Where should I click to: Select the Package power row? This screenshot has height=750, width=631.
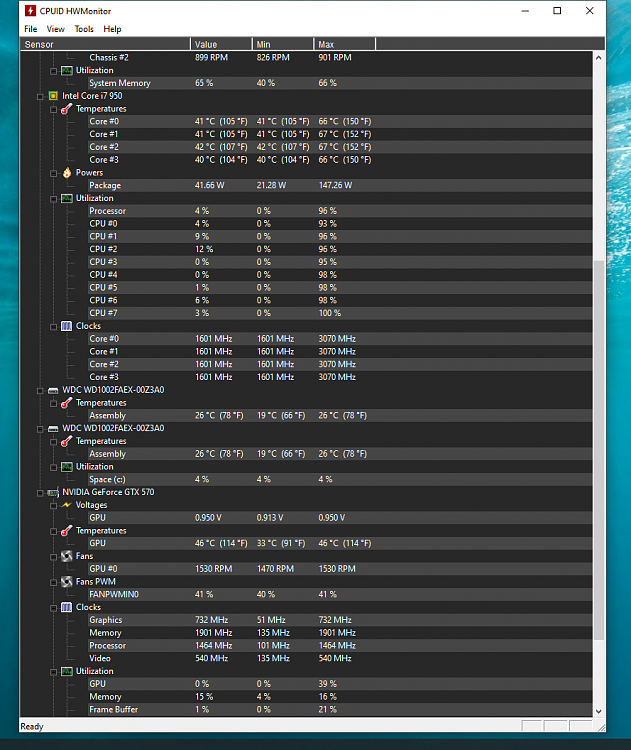(x=106, y=185)
